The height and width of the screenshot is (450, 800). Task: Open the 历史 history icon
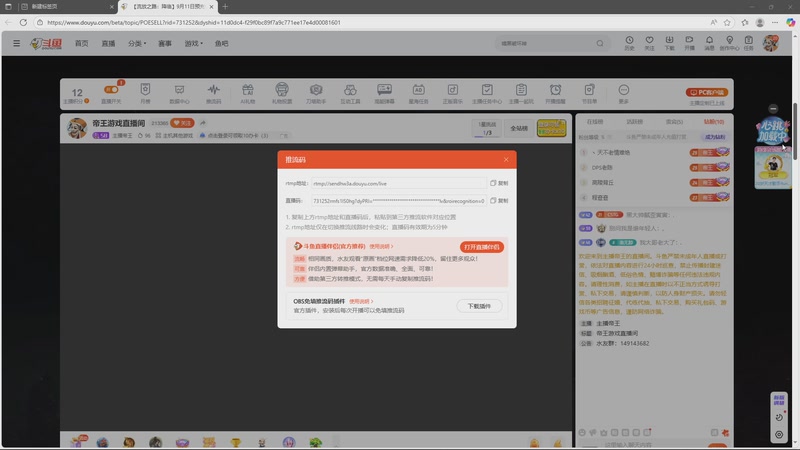[x=629, y=43]
